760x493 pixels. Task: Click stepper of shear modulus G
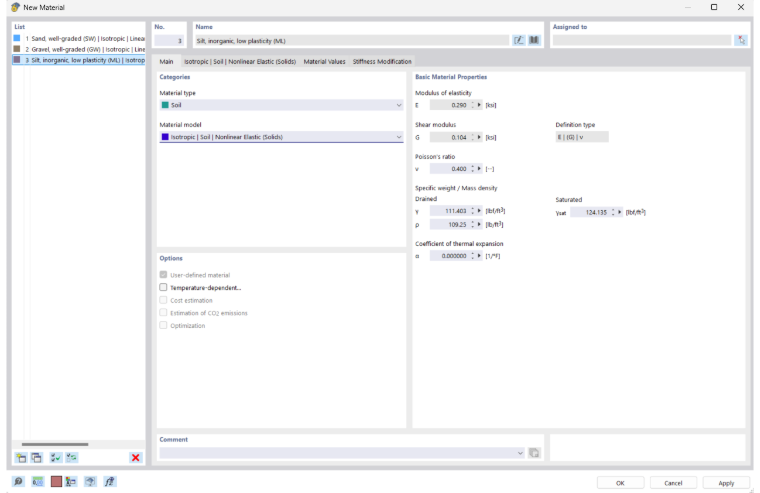[x=473, y=137]
